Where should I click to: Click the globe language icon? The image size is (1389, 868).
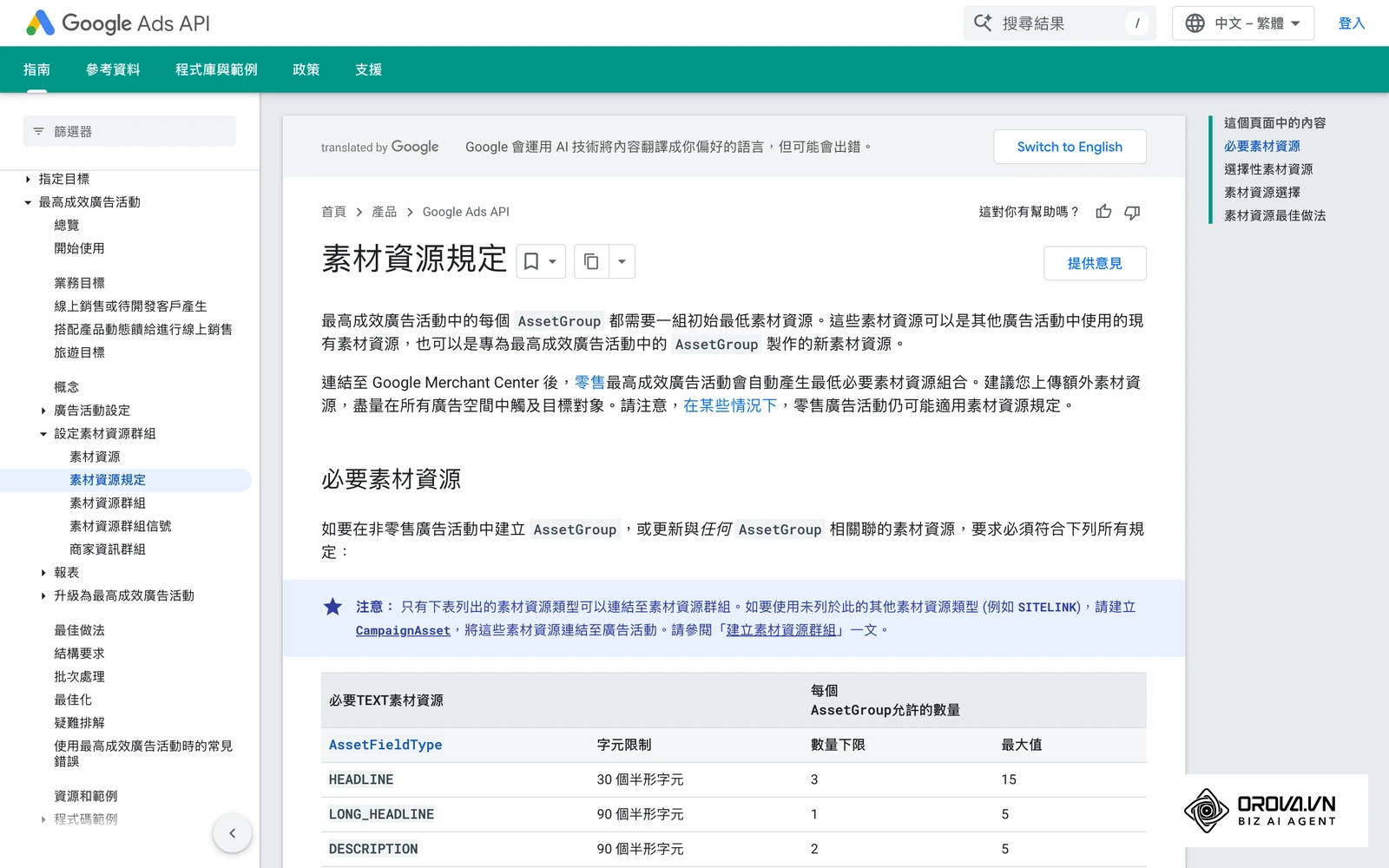coord(1195,23)
